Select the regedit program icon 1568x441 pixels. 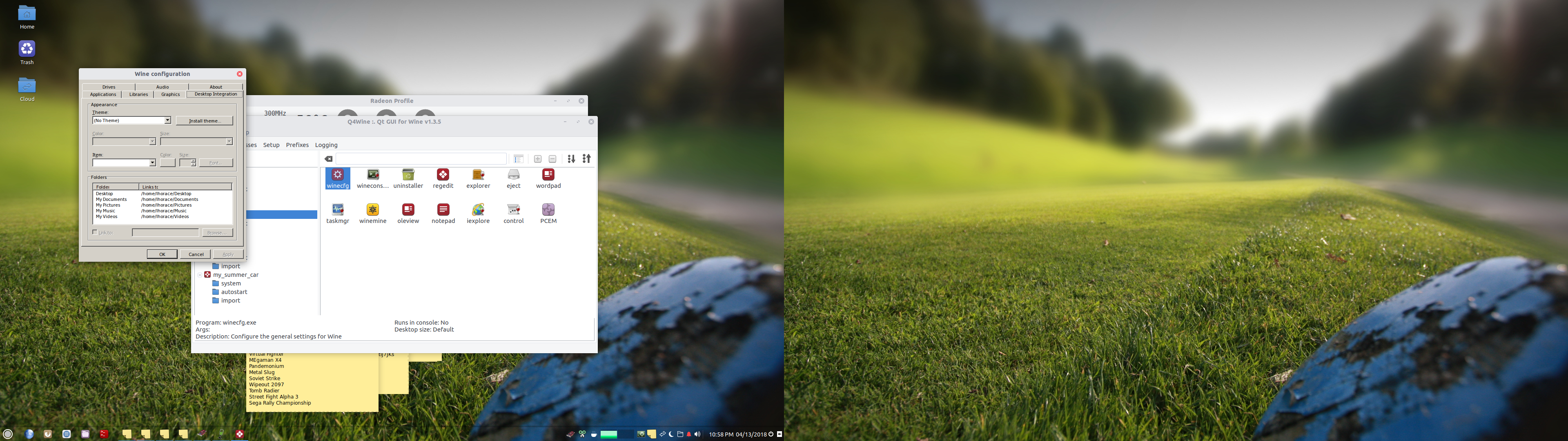tap(443, 178)
